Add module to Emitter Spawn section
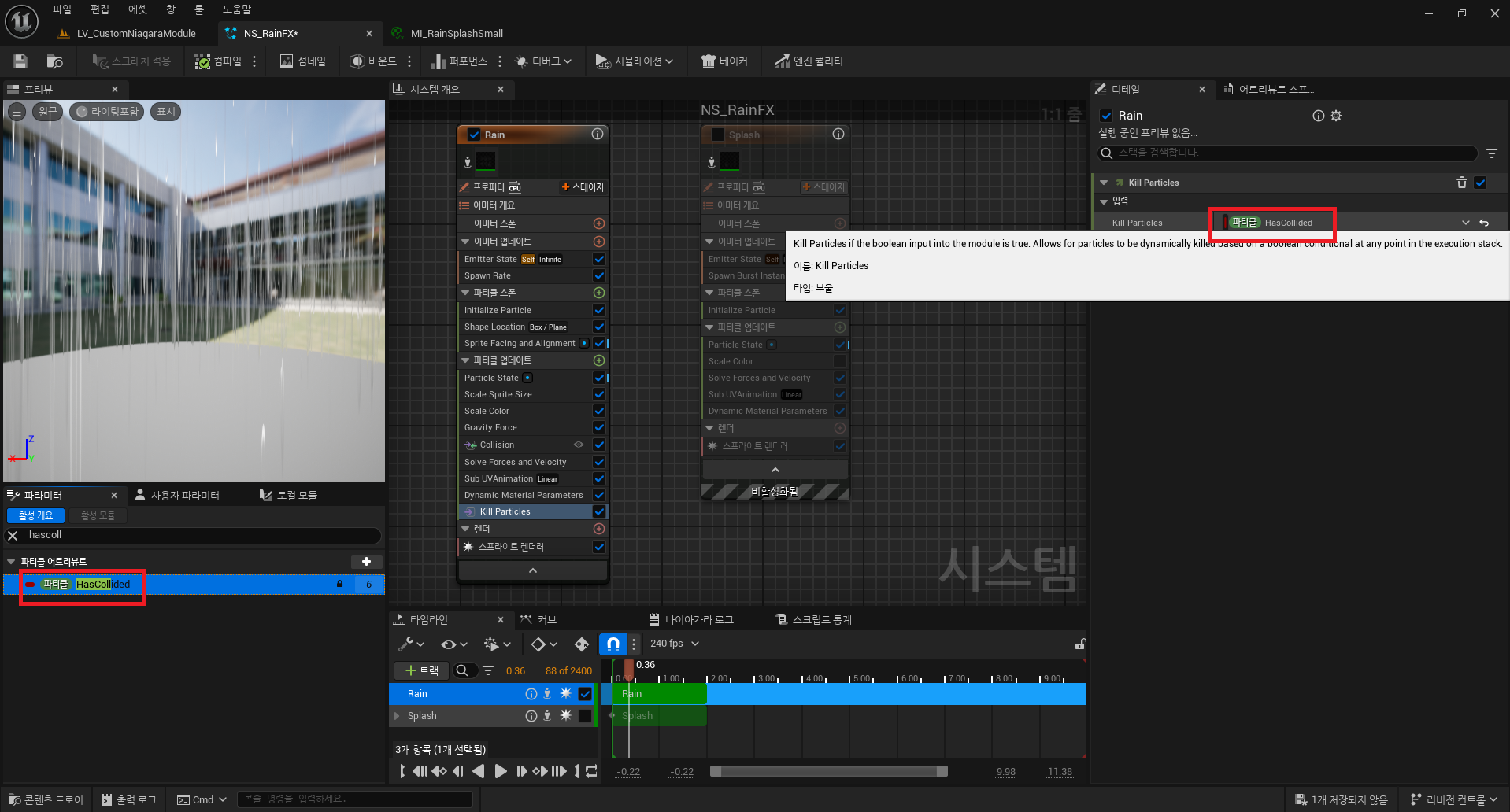Screen dimensions: 1510x812 point(598,223)
